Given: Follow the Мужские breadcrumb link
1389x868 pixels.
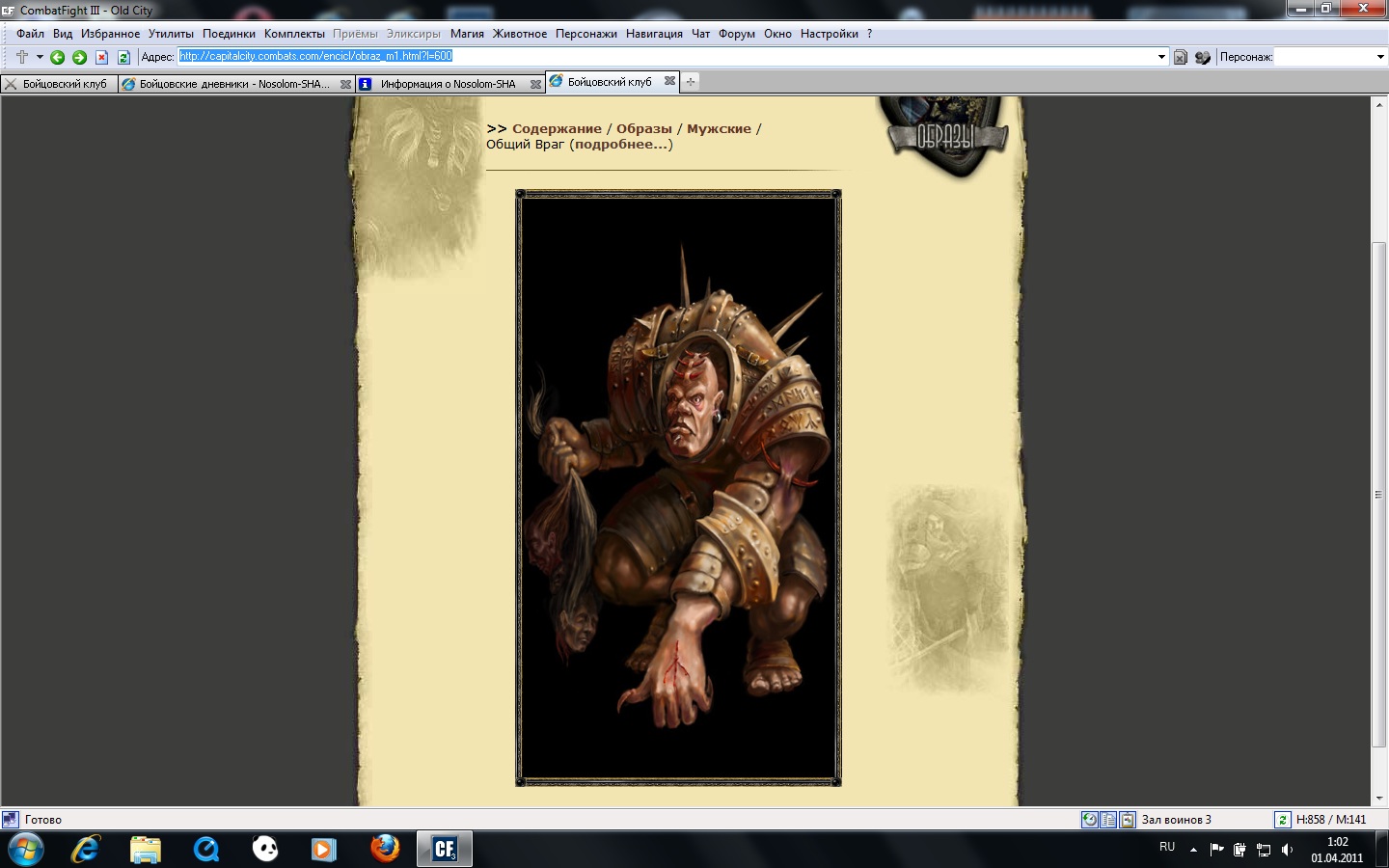Looking at the screenshot, I should click(719, 128).
